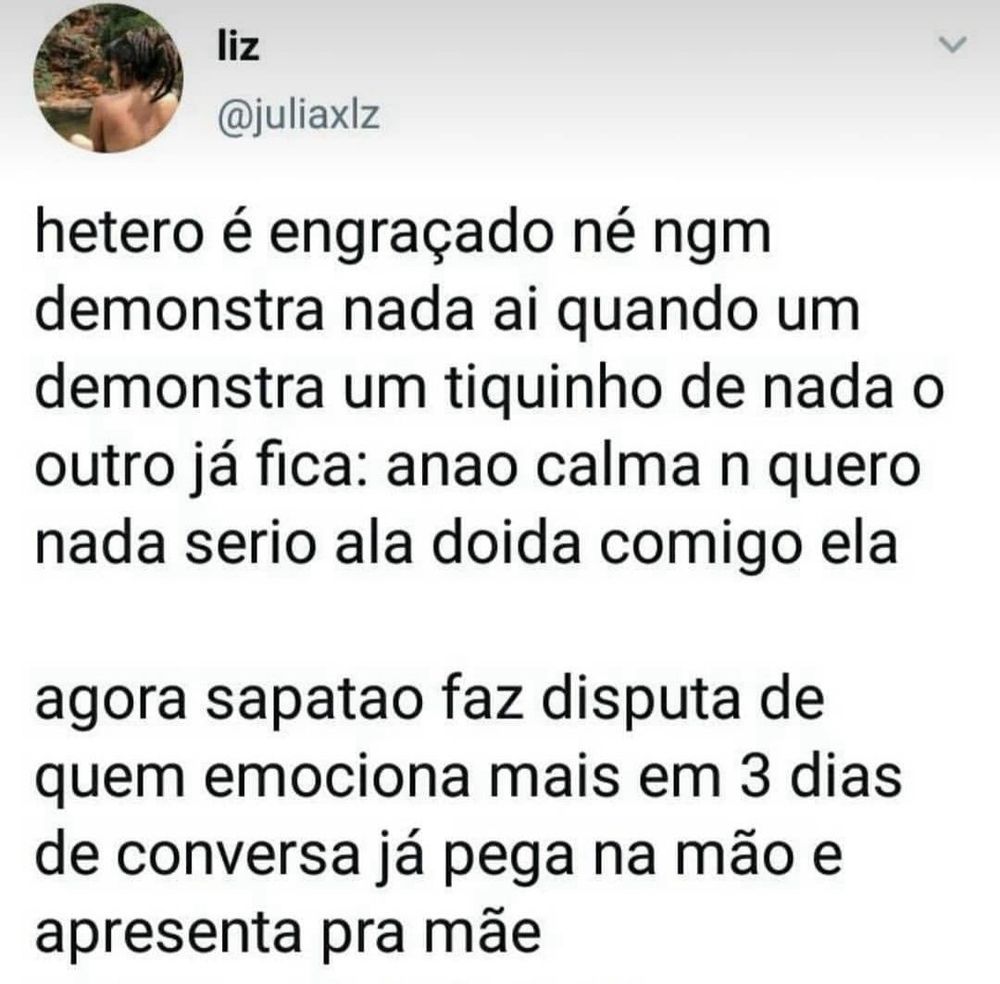1000x984 pixels.
Task: Click the @juliaxlz username handle
Action: (298, 116)
